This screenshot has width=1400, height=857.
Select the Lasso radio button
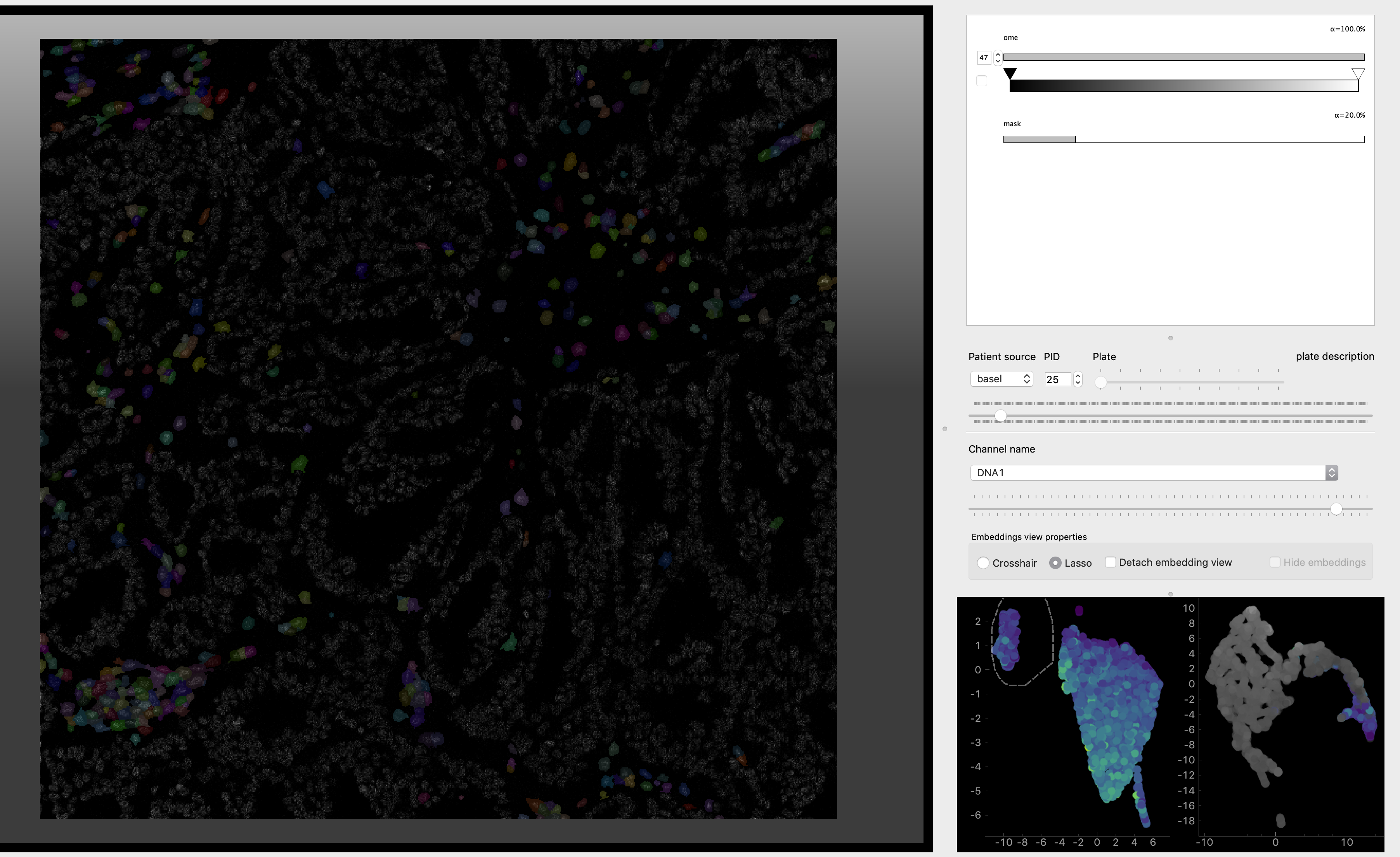(x=1055, y=563)
